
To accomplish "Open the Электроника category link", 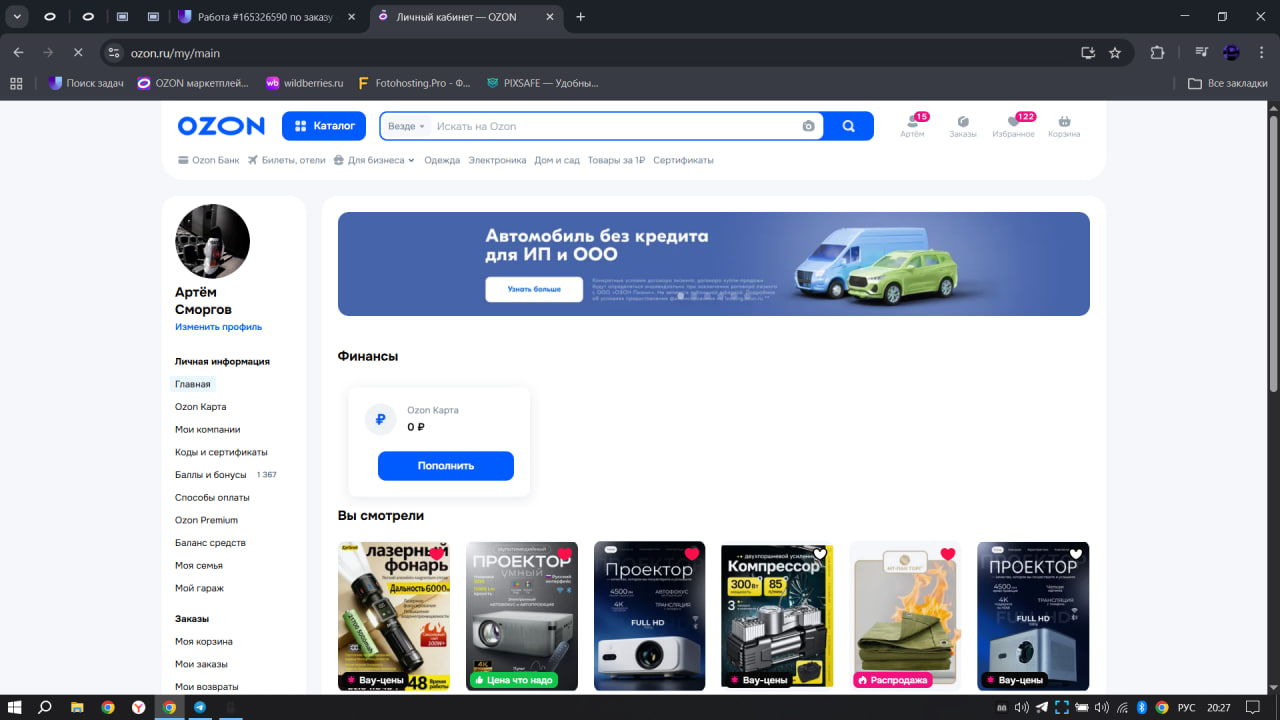I will pos(497,160).
